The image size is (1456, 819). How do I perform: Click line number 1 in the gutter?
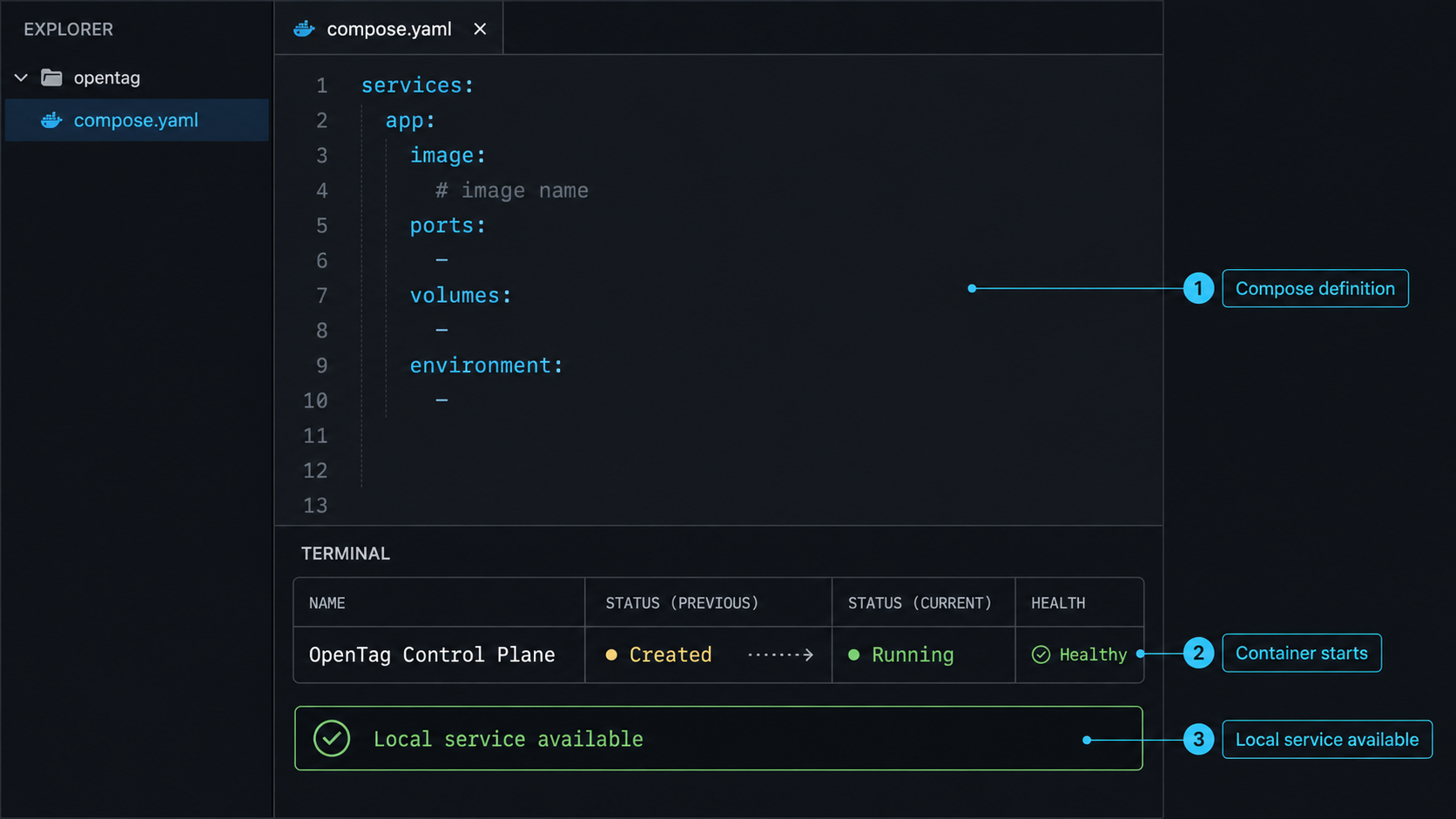pos(322,85)
